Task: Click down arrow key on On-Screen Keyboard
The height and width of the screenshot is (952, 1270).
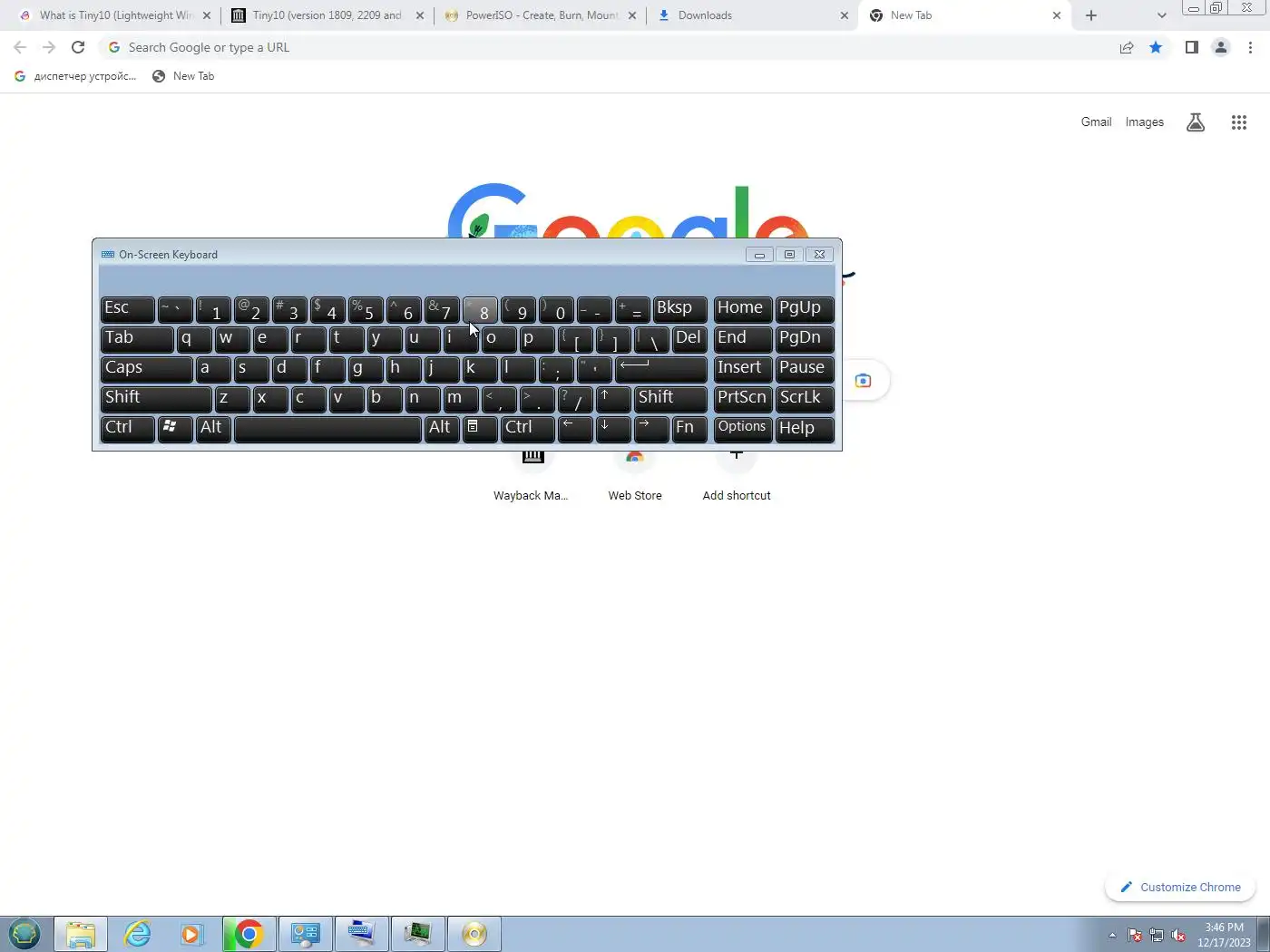Action: tap(613, 429)
